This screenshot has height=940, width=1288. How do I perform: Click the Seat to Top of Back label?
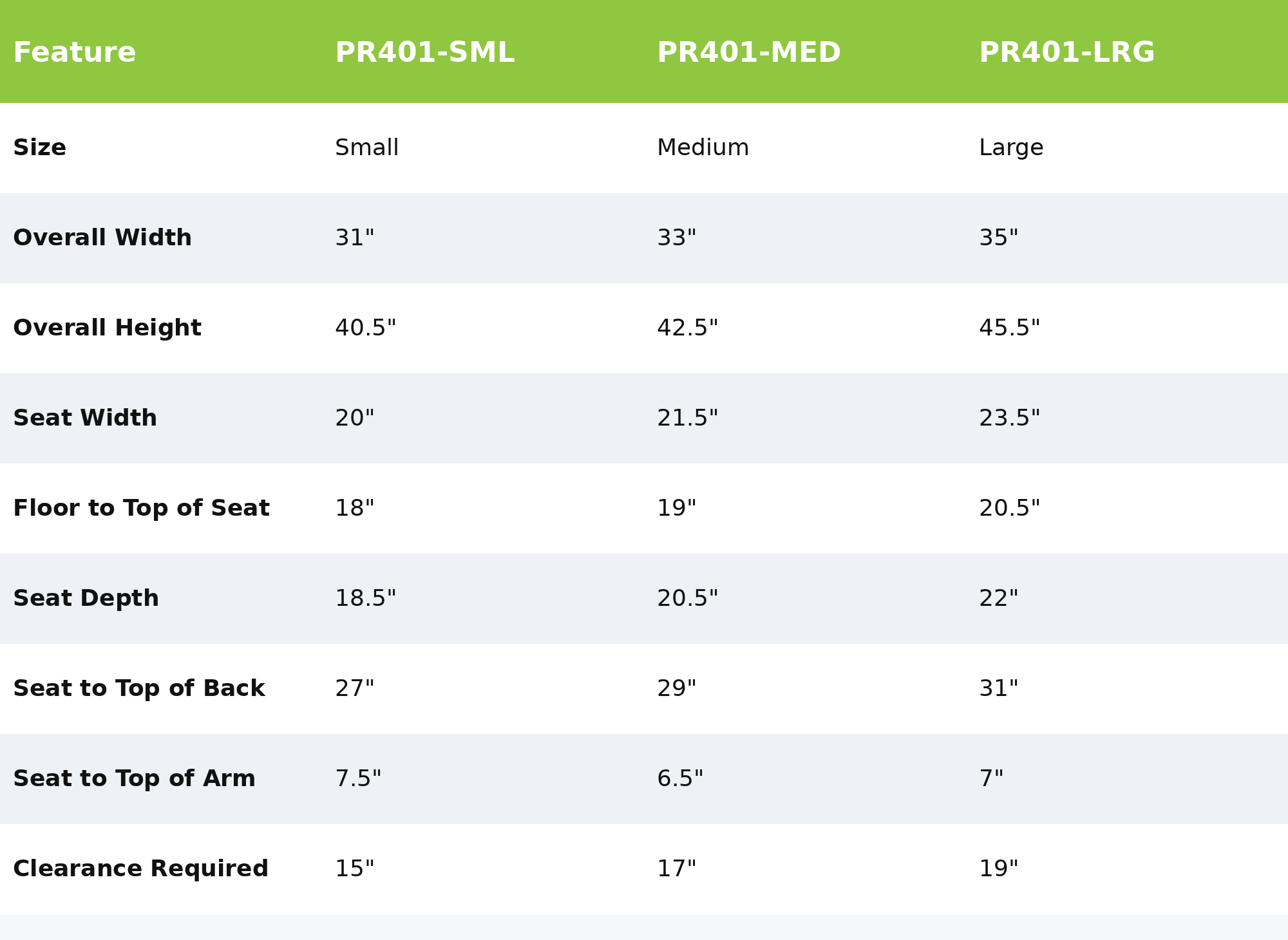click(139, 689)
